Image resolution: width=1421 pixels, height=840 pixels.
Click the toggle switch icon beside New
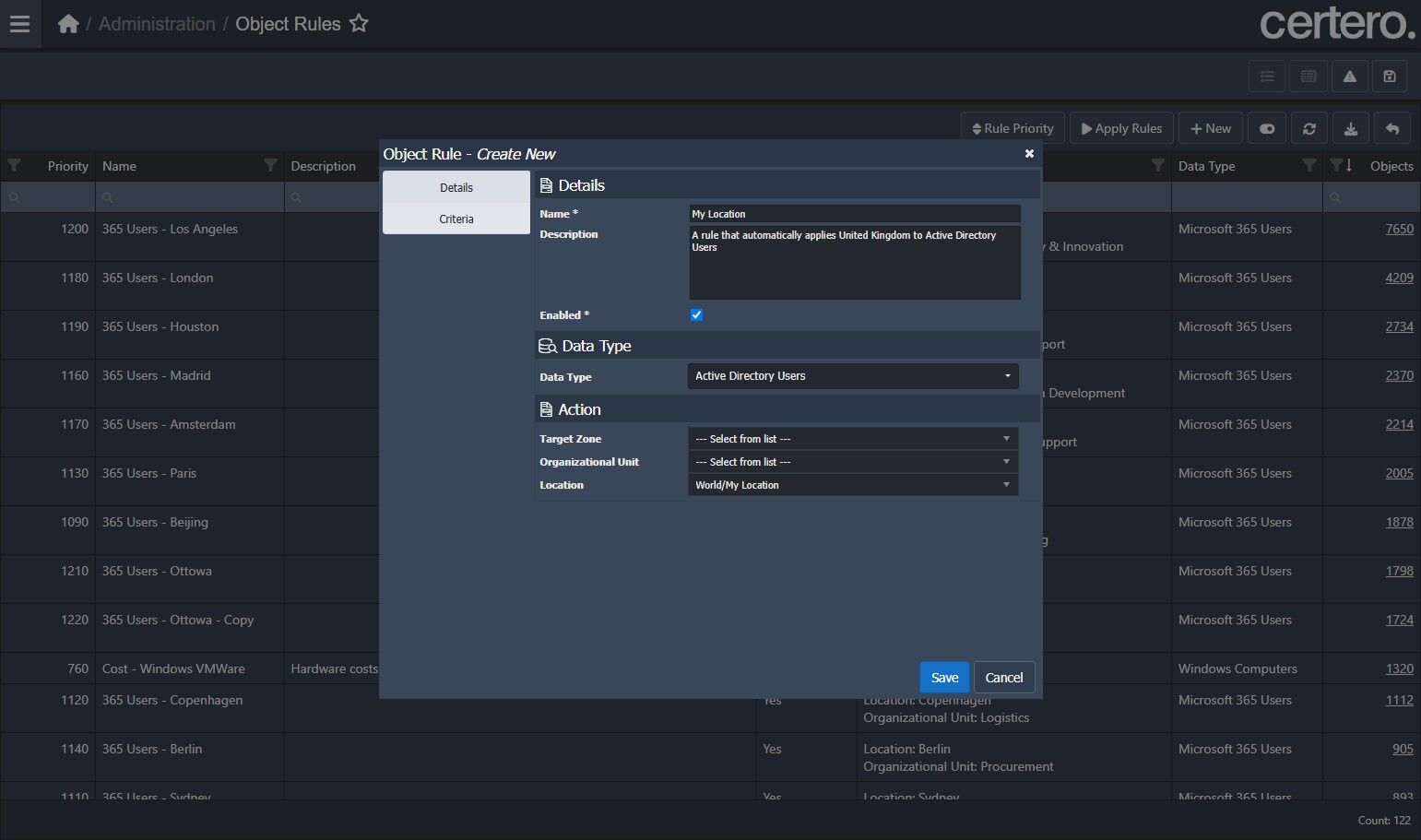click(1267, 129)
